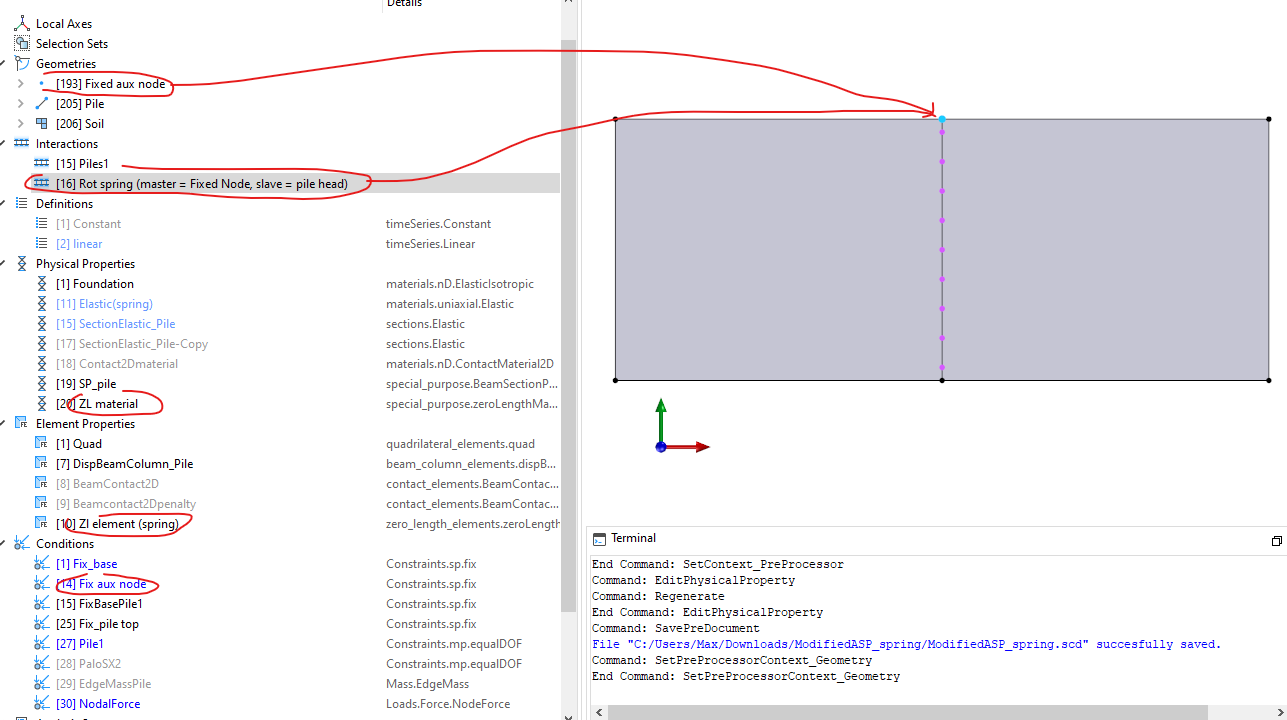Click the property icon for [1] Foundation
The image size is (1287, 720).
click(42, 283)
